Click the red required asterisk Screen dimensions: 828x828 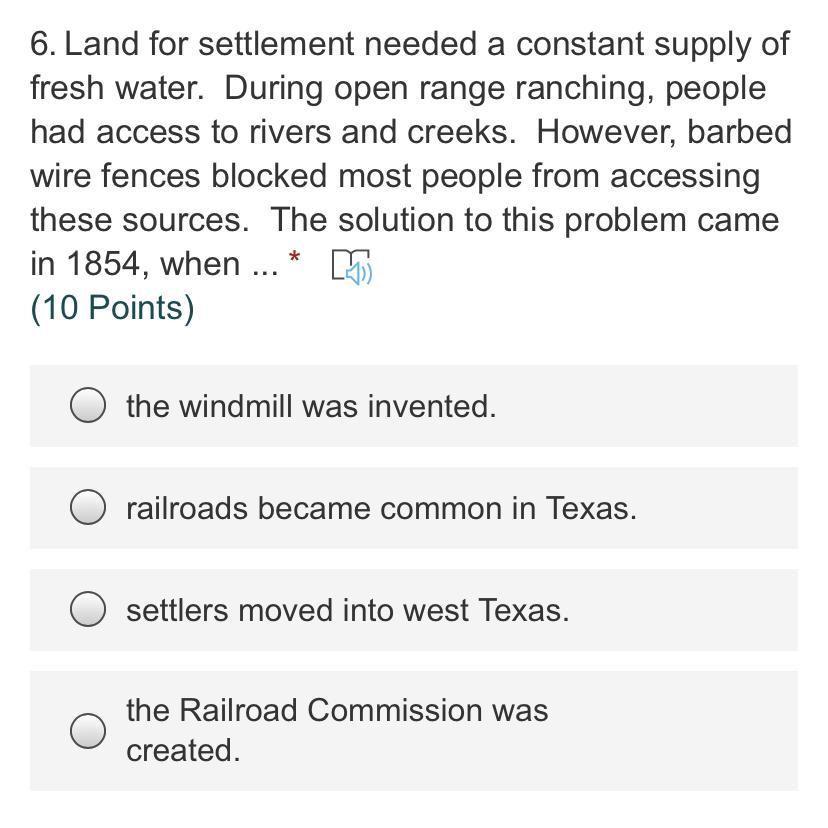(x=294, y=258)
